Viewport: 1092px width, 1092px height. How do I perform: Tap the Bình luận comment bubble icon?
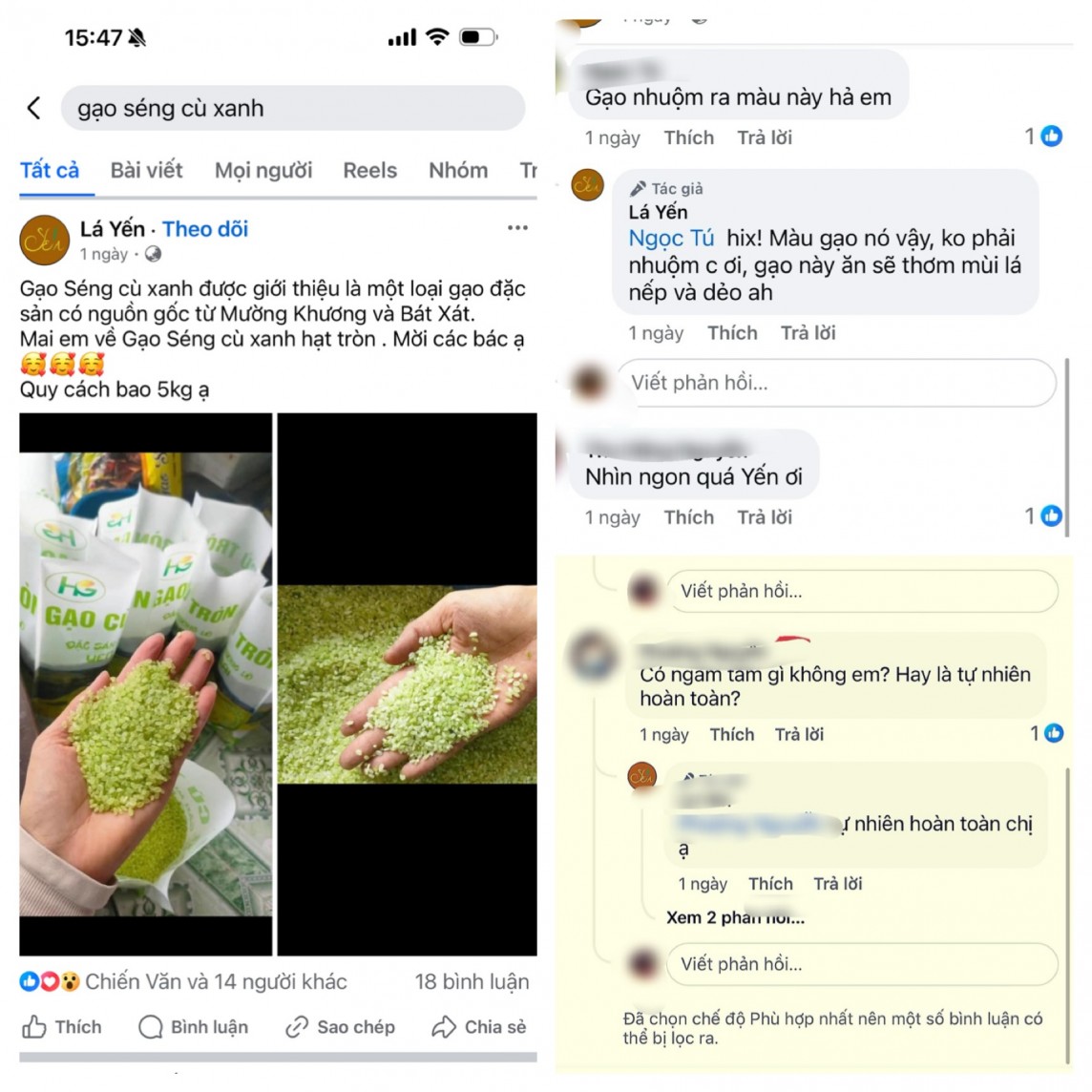click(151, 1026)
